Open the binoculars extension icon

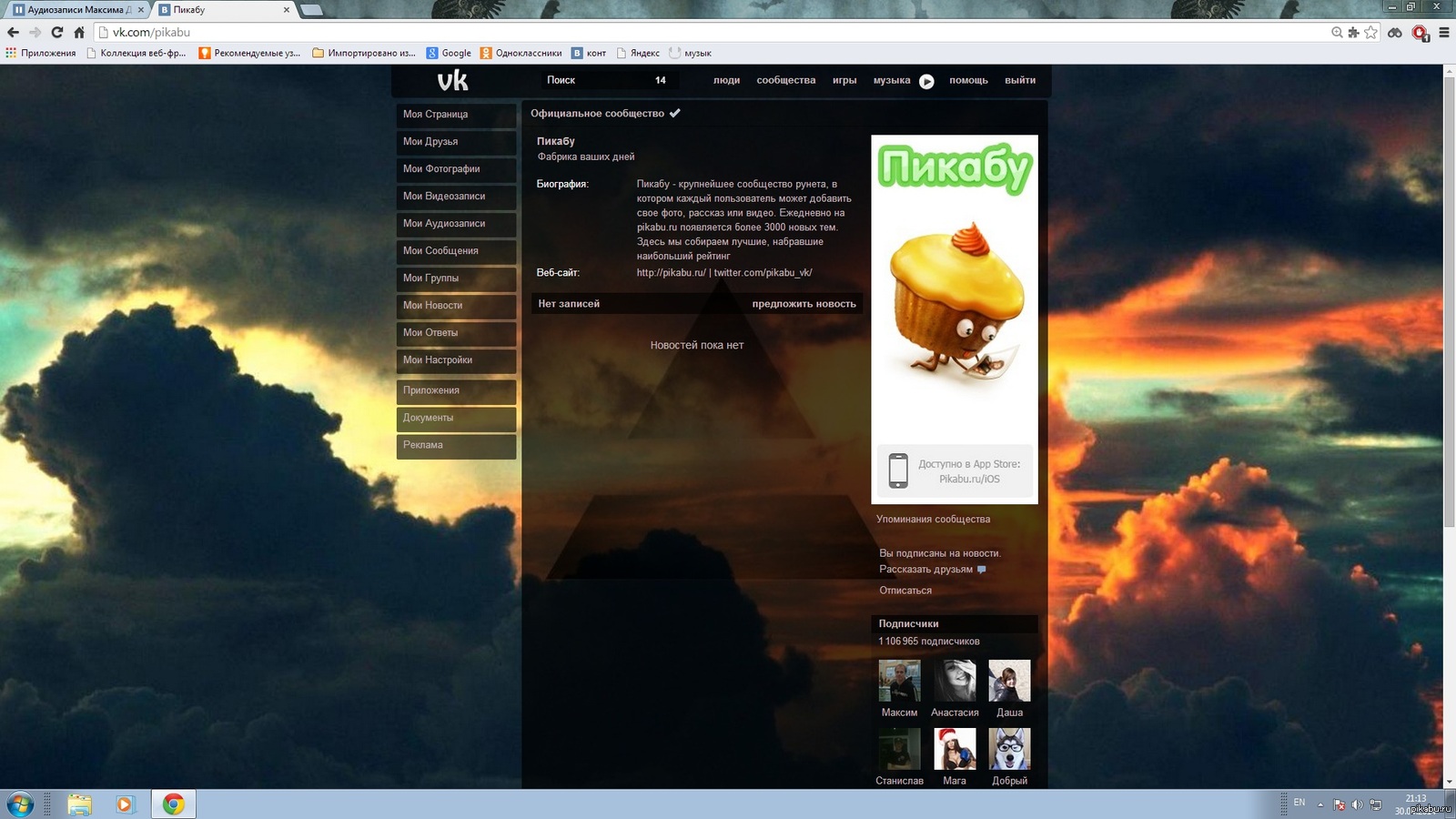(x=1394, y=32)
